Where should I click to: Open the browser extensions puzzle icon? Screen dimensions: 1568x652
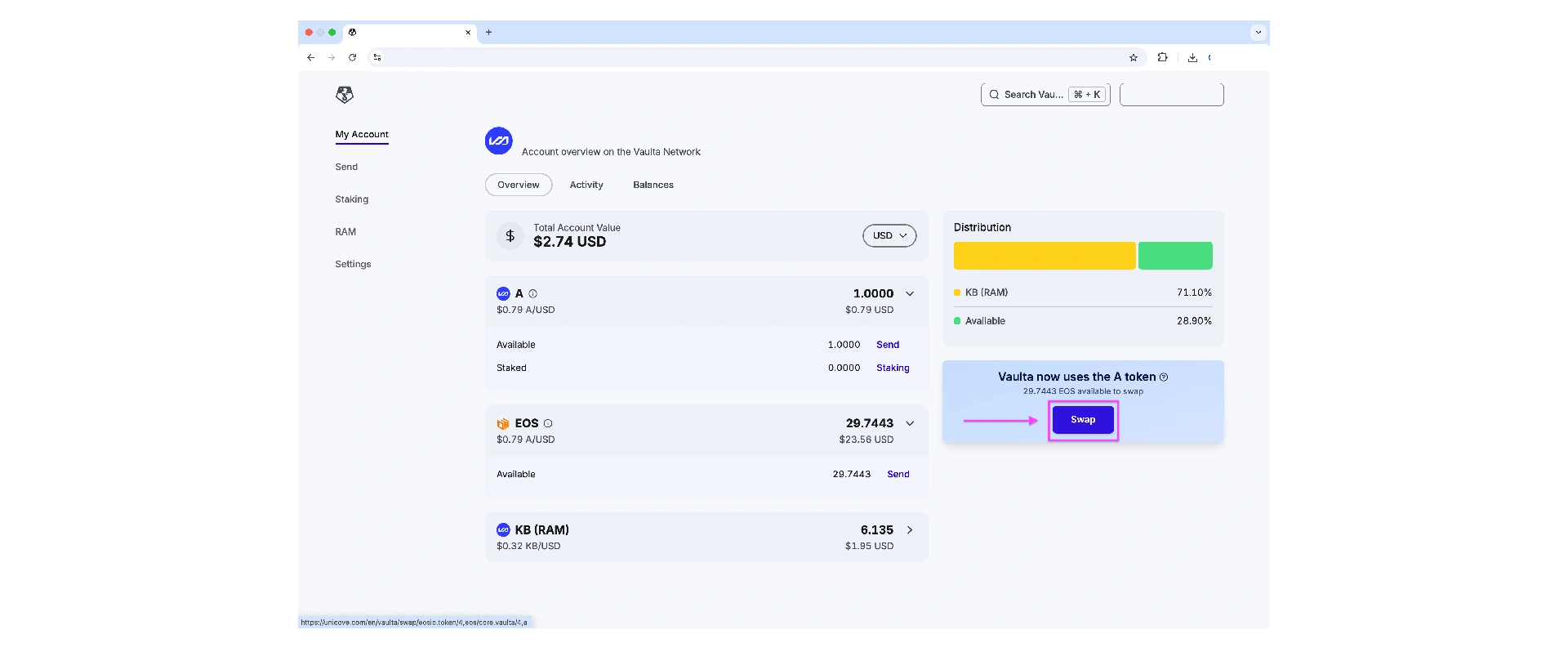(x=1163, y=57)
